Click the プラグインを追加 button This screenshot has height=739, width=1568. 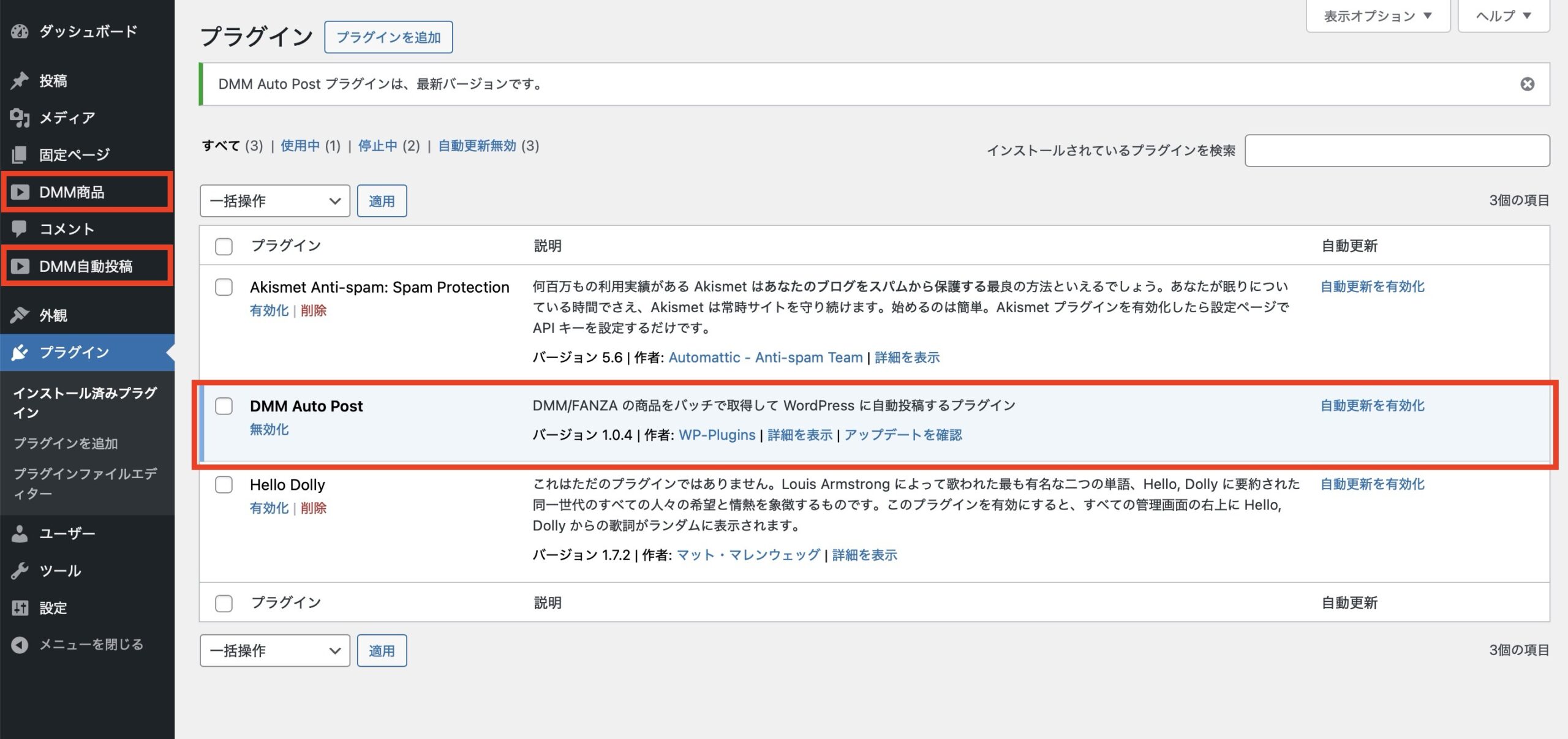click(388, 37)
